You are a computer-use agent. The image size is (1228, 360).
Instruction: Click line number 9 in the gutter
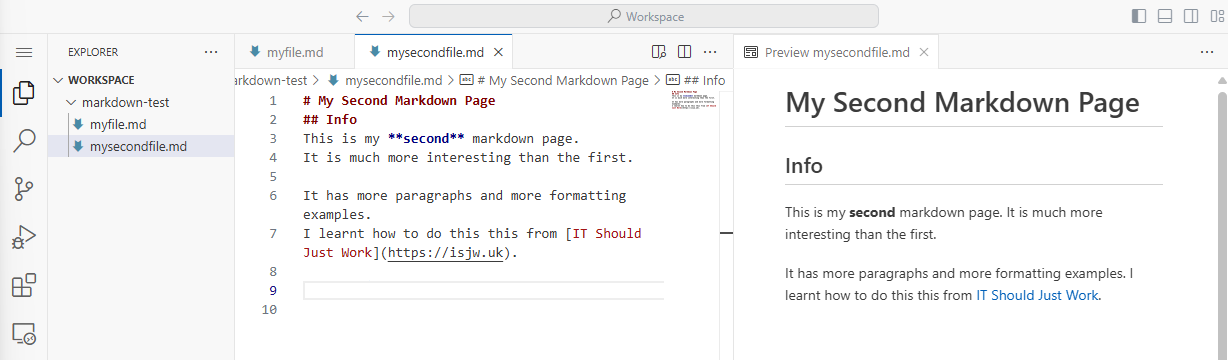tap(273, 291)
